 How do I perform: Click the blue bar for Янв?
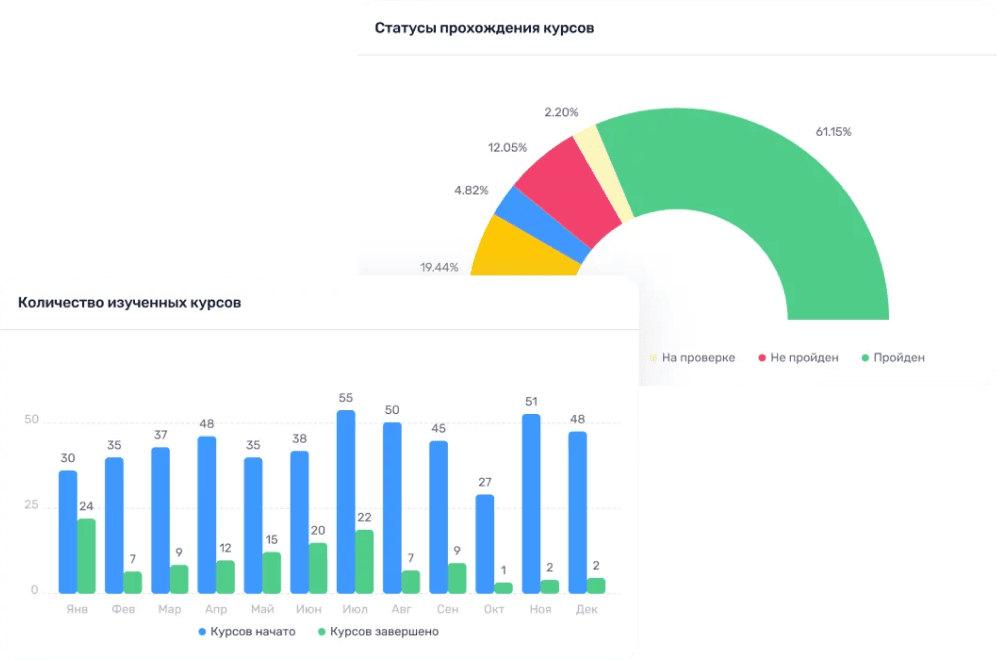[x=68, y=532]
